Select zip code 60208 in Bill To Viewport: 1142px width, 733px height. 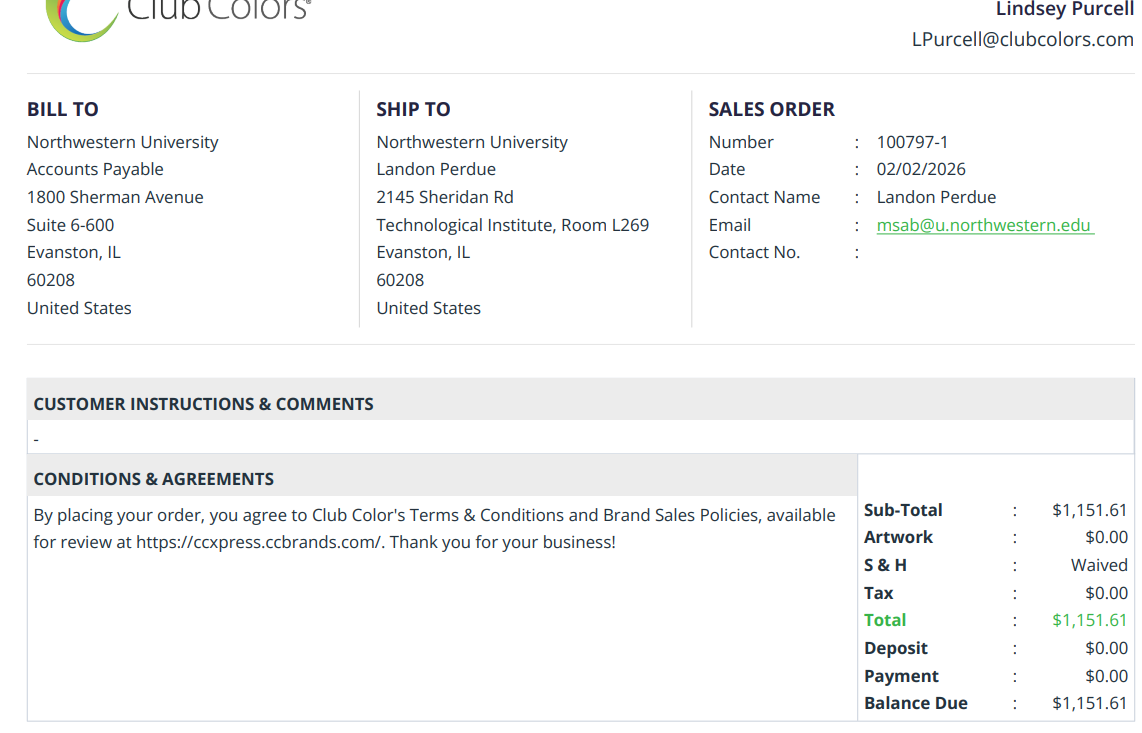pos(51,280)
